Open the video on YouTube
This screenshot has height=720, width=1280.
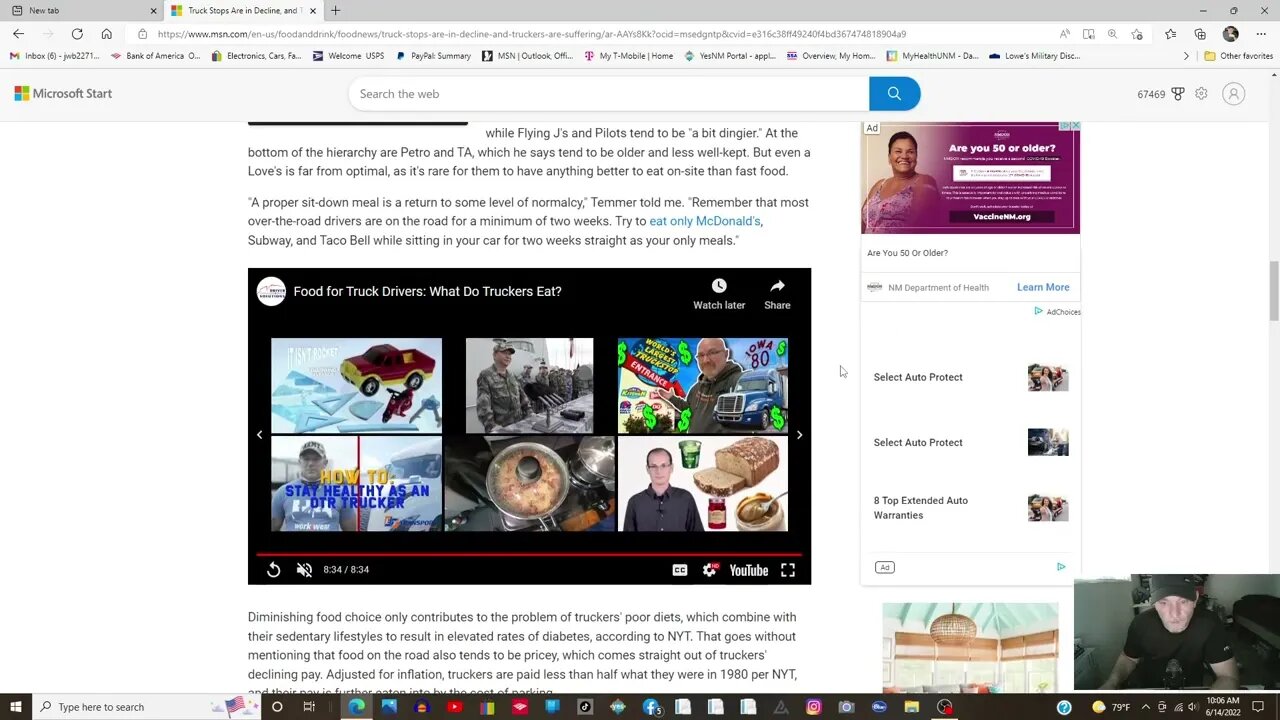pyautogui.click(x=748, y=570)
